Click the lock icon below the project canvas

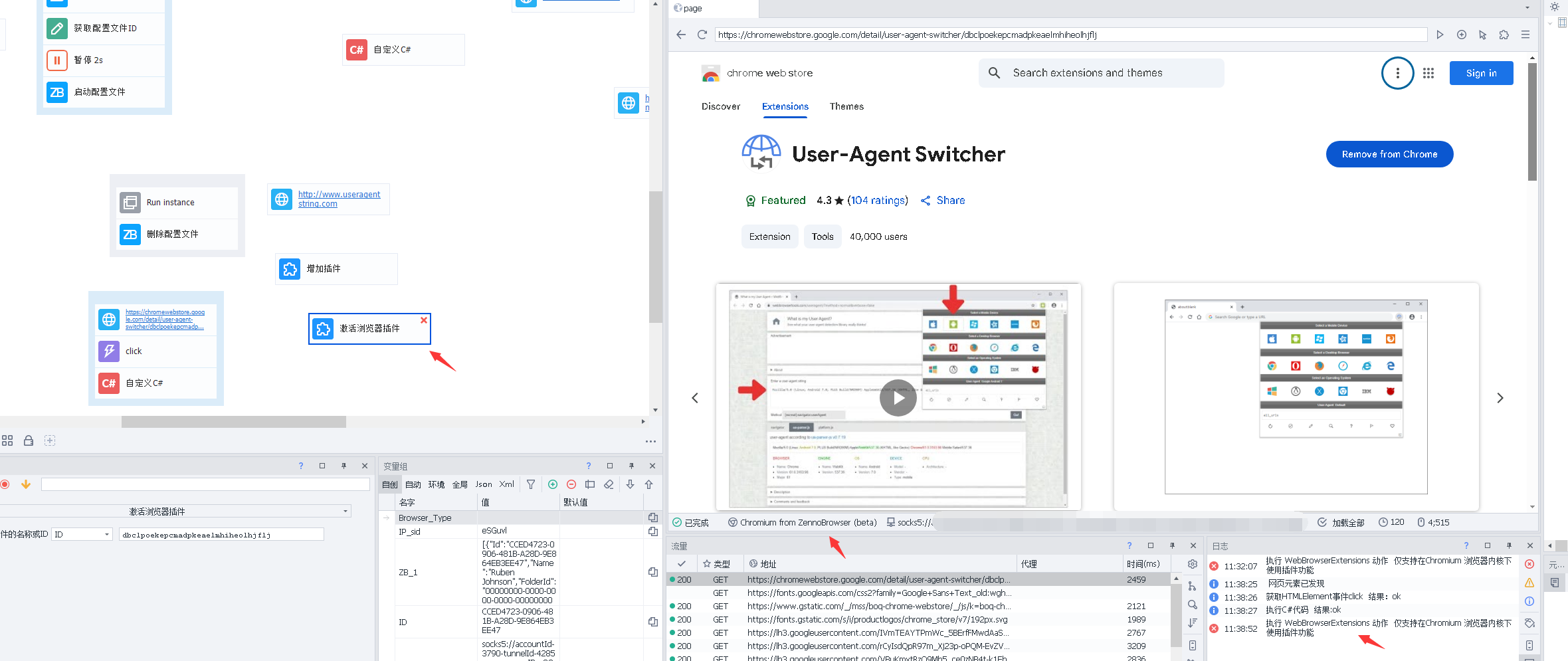click(29, 440)
